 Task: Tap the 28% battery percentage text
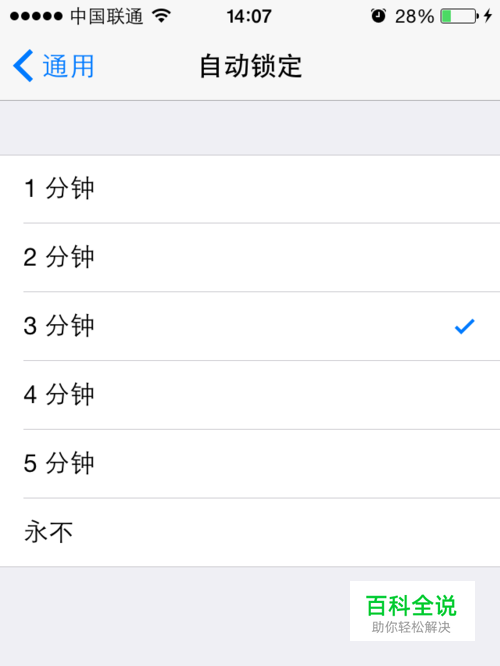414,17
